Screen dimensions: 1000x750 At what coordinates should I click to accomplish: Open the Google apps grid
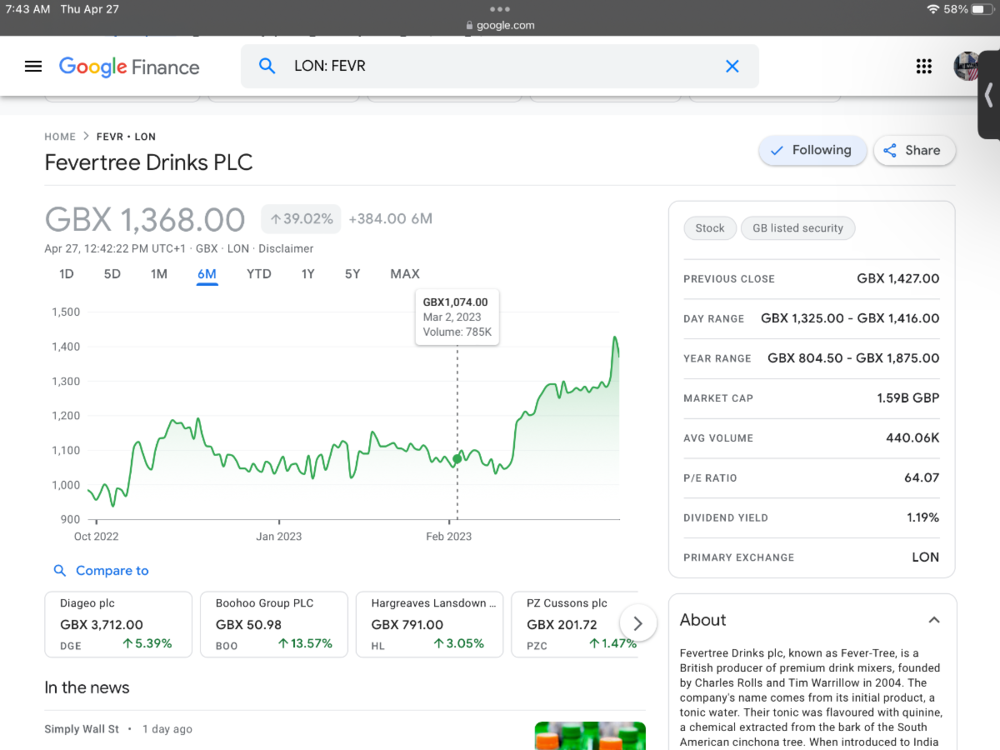point(923,66)
